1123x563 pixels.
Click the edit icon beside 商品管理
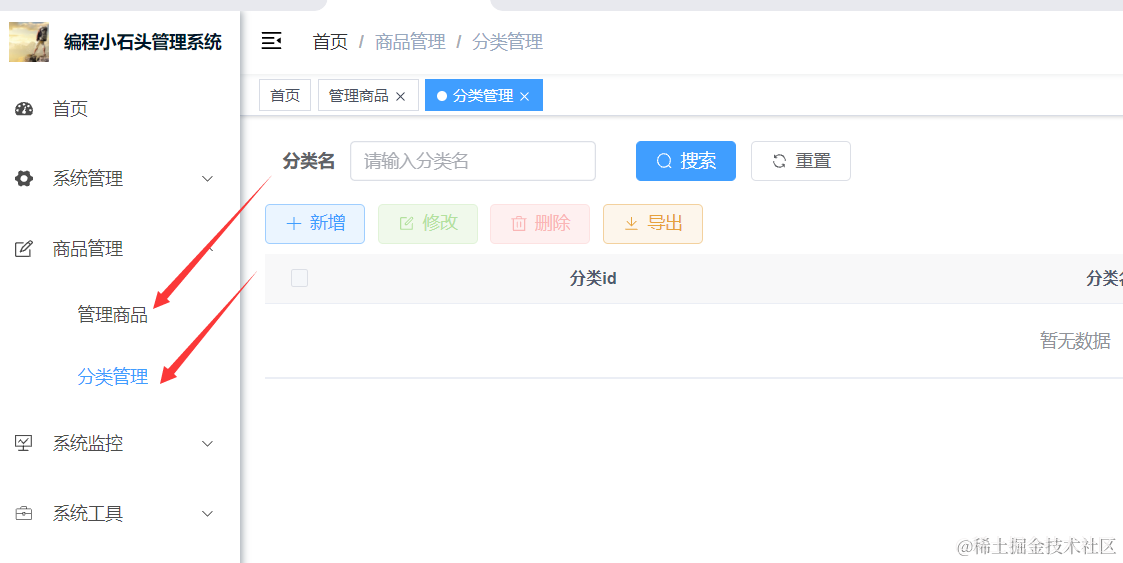[x=24, y=249]
